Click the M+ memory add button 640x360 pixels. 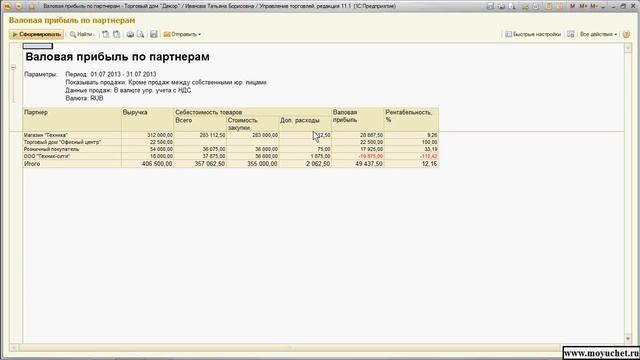coord(584,6)
